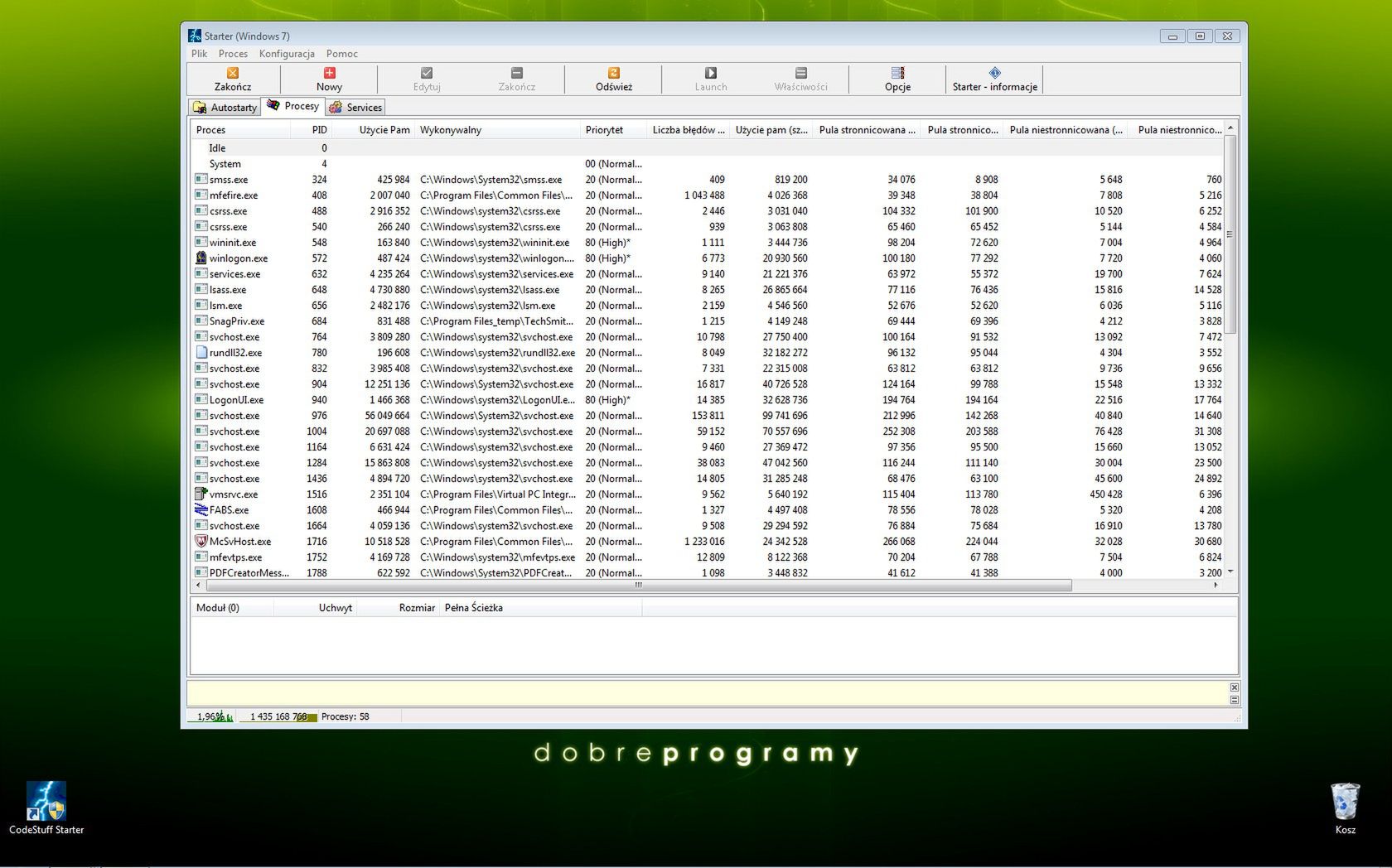The image size is (1392, 868).
Task: Click Procesy: 58 status bar text
Action: [345, 716]
